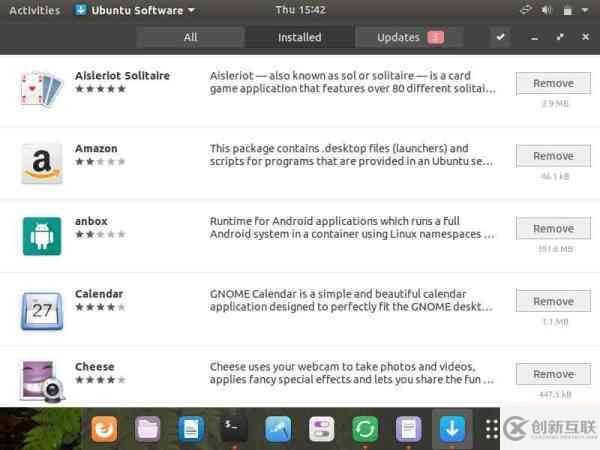Remove the Calendar app
Screen dimensions: 600x450
point(553,302)
